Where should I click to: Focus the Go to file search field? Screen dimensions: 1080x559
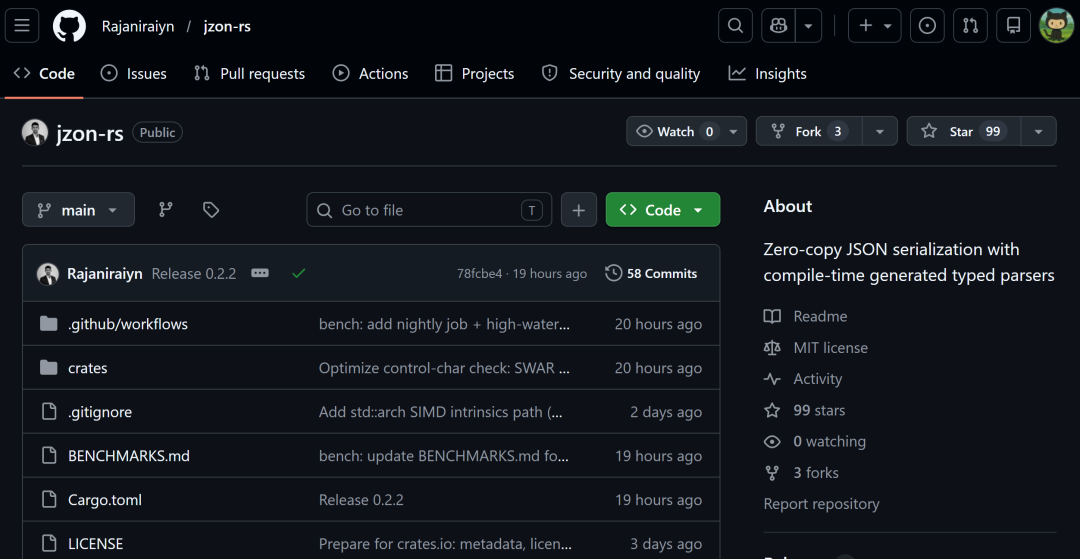click(429, 210)
